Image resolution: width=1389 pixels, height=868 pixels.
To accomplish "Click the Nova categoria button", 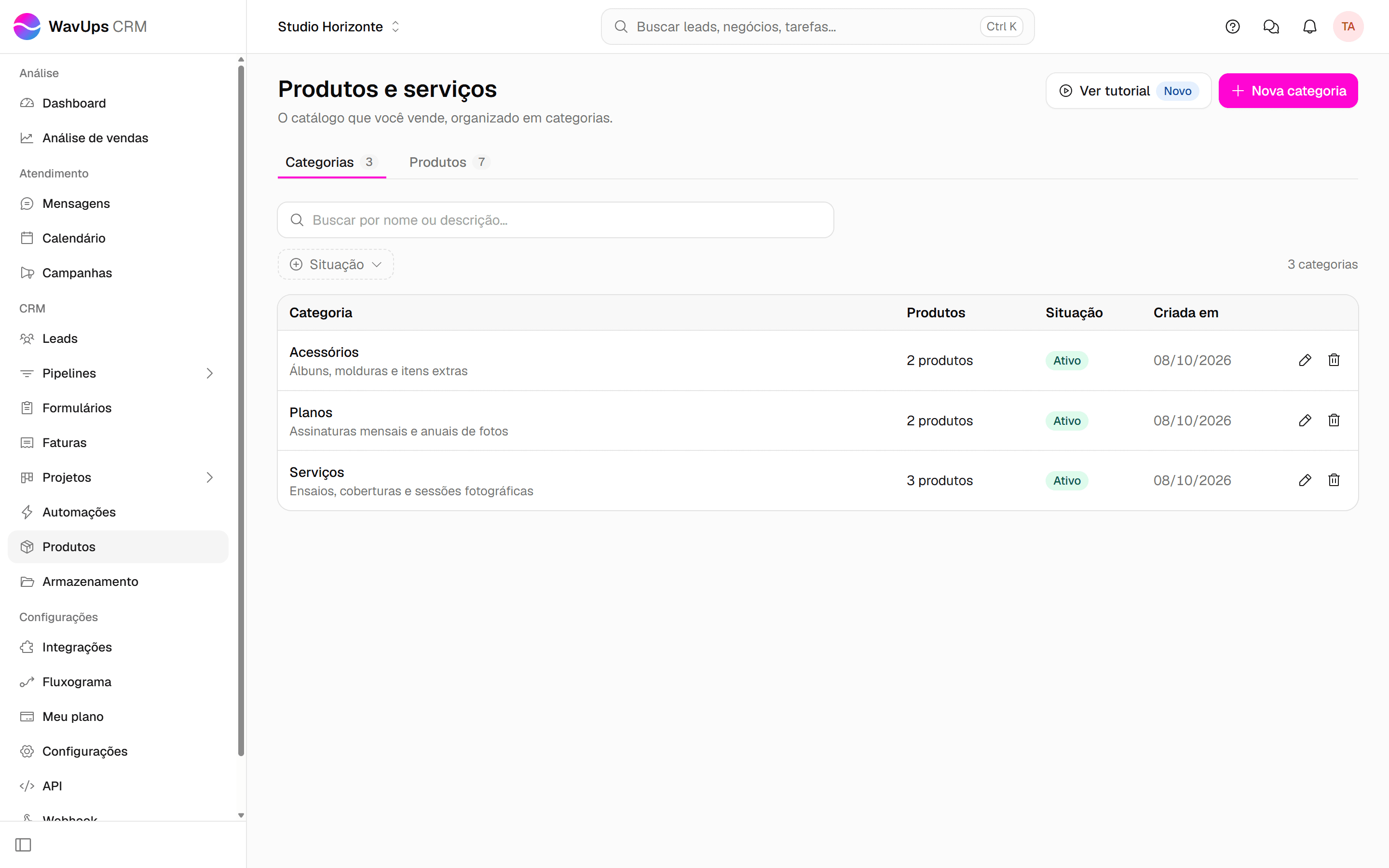I will [x=1288, y=91].
